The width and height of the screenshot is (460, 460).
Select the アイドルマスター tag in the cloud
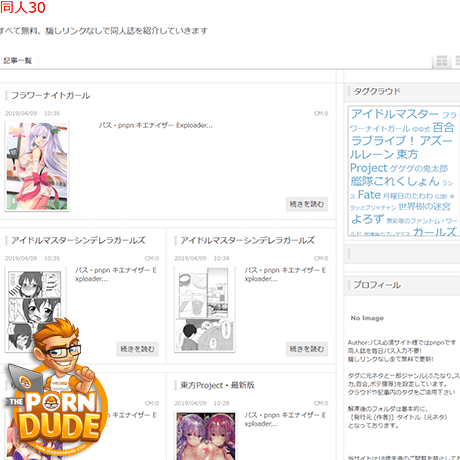click(395, 114)
